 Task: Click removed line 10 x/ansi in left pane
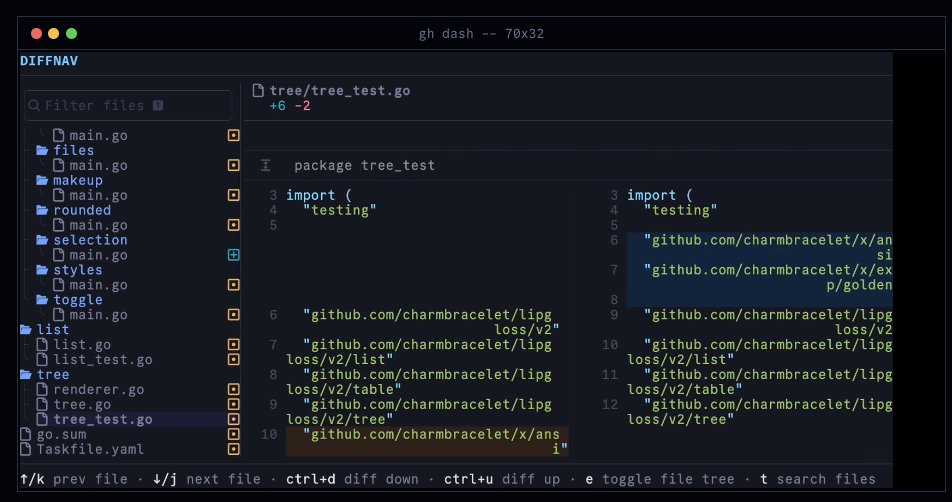pyautogui.click(x=427, y=441)
